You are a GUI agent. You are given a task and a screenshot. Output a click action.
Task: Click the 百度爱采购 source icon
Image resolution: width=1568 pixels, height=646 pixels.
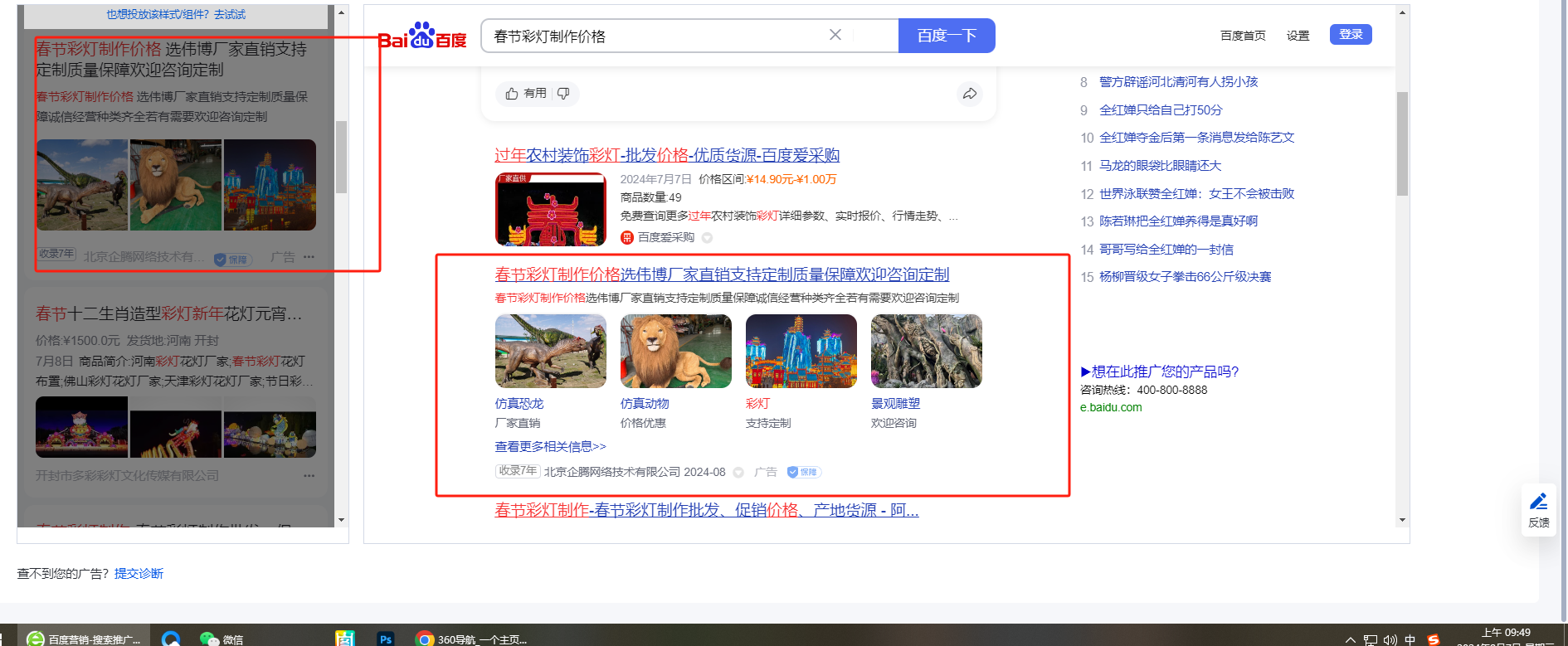click(627, 238)
